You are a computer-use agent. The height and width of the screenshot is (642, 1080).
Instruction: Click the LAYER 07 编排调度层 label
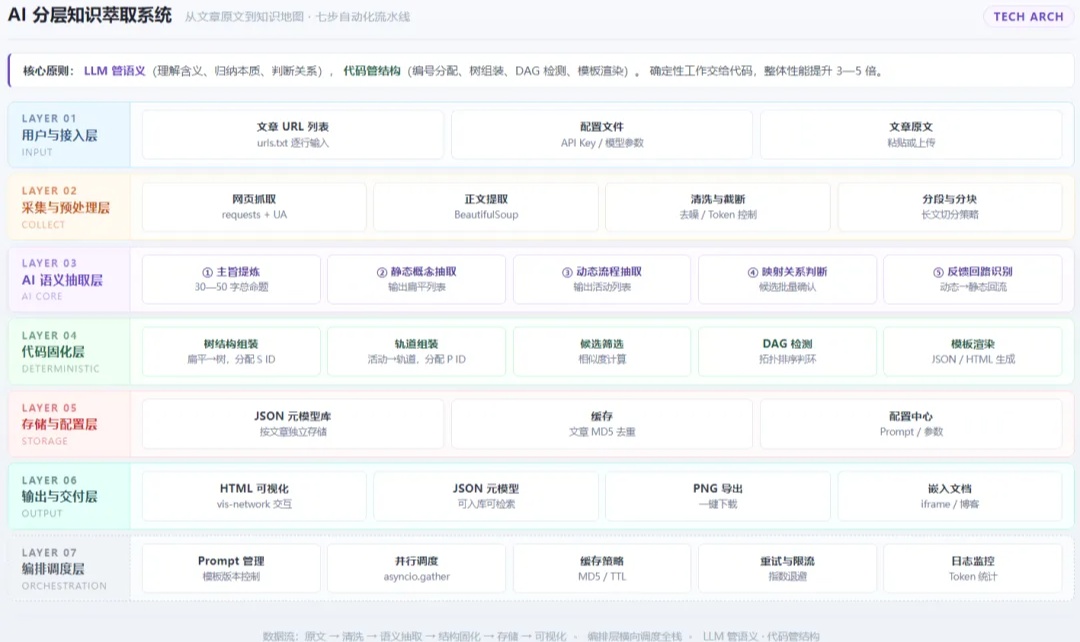69,569
